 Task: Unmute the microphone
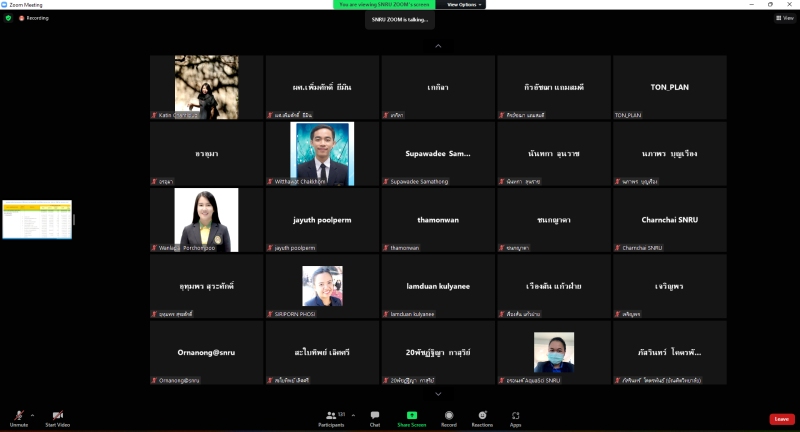pyautogui.click(x=18, y=415)
